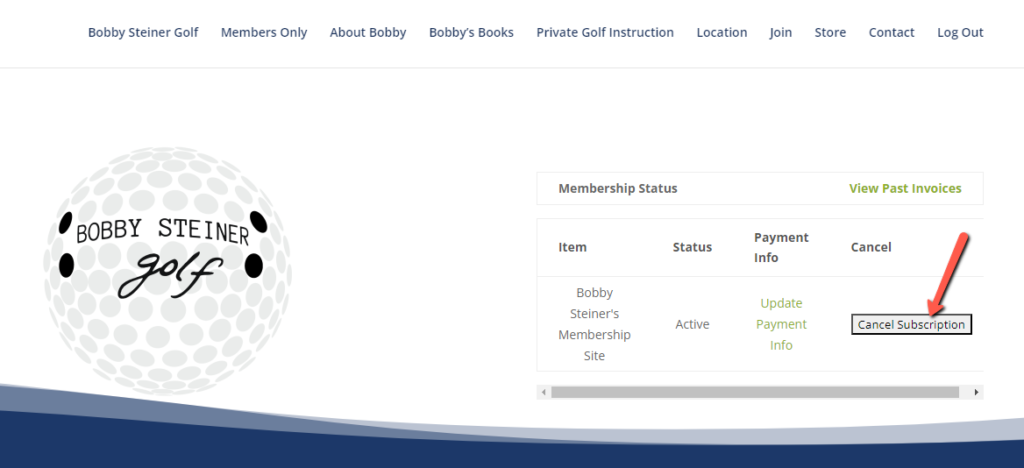This screenshot has height=468, width=1024.
Task: Click the Cancel Subscription button
Action: (x=912, y=324)
